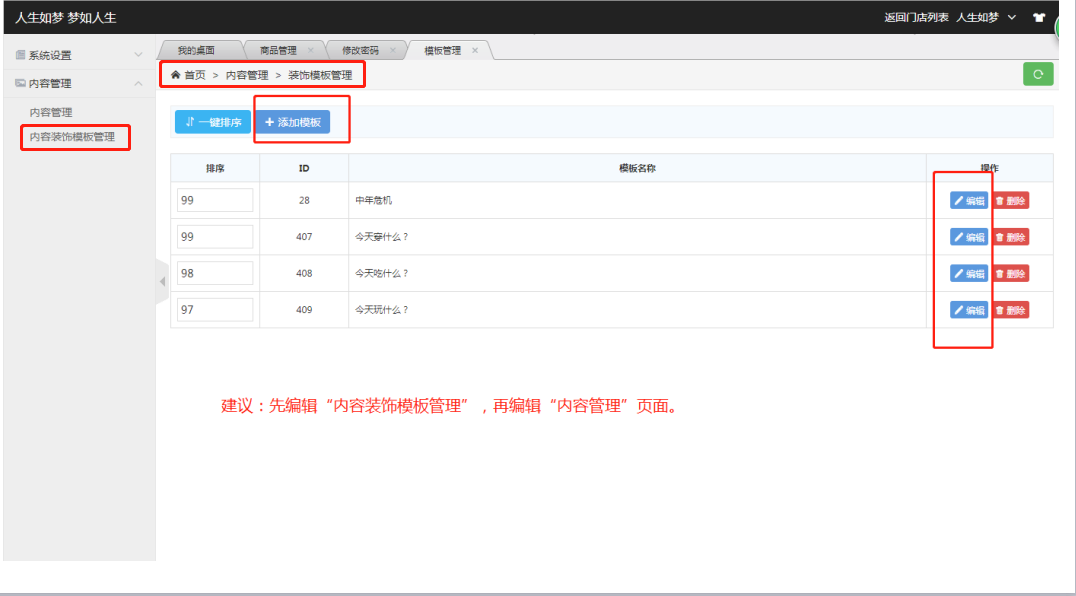Switch to the 我的桌面 tab

(196, 50)
